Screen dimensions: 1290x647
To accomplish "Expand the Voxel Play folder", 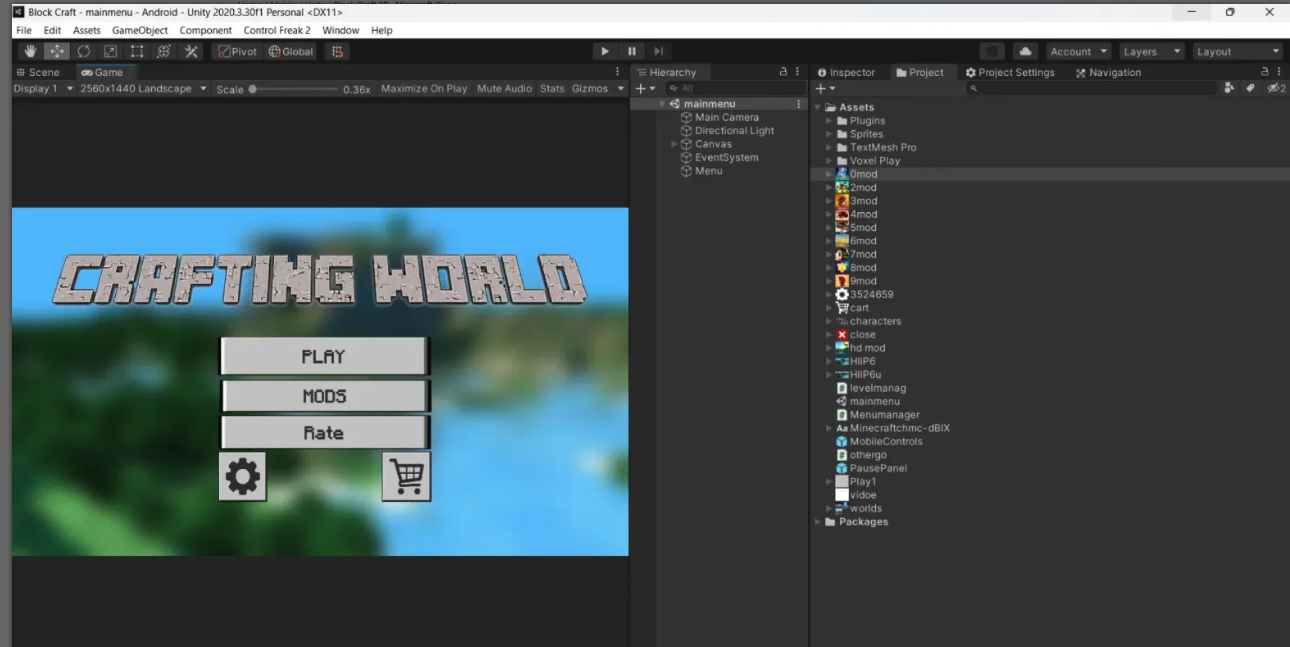I will (829, 161).
